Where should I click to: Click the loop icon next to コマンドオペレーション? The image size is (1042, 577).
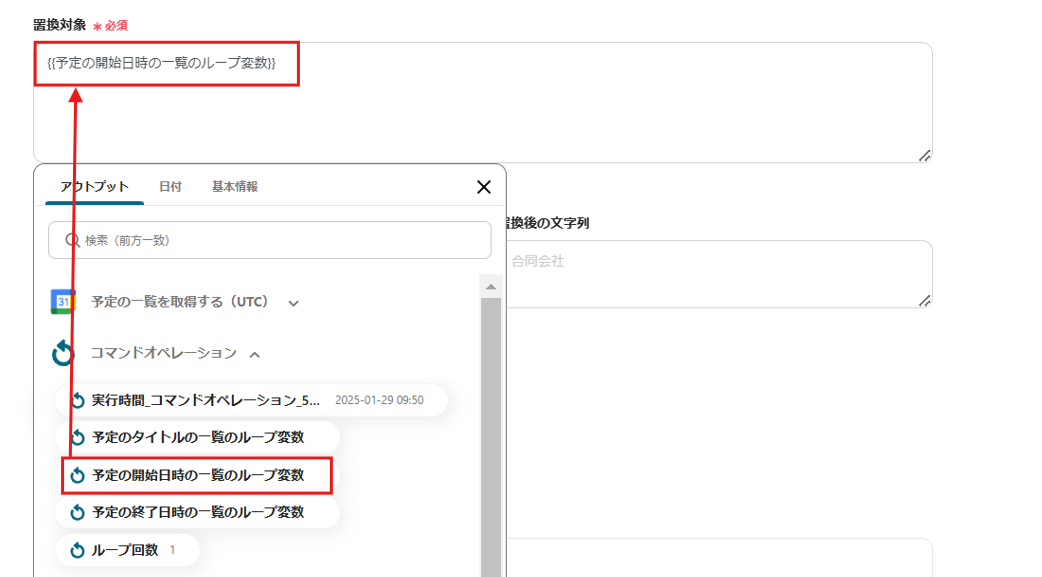(65, 352)
